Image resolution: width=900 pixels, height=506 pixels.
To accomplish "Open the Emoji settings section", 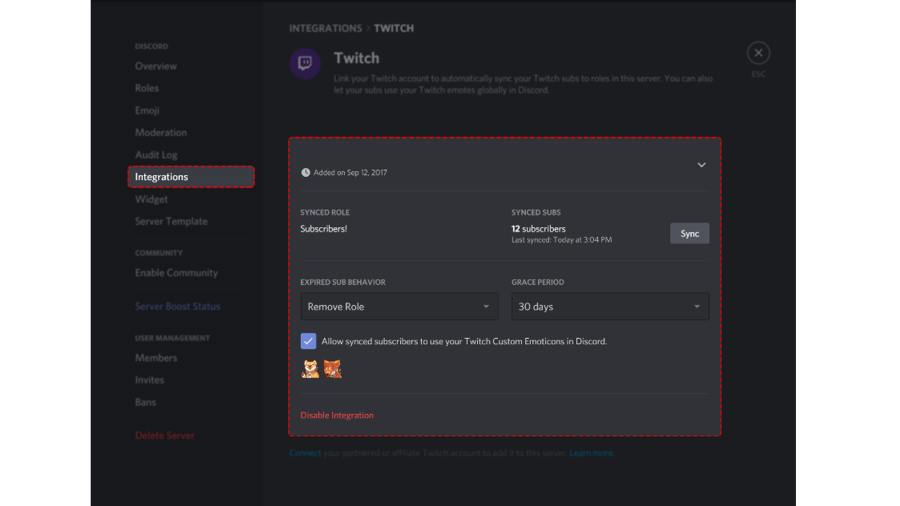I will click(x=147, y=110).
